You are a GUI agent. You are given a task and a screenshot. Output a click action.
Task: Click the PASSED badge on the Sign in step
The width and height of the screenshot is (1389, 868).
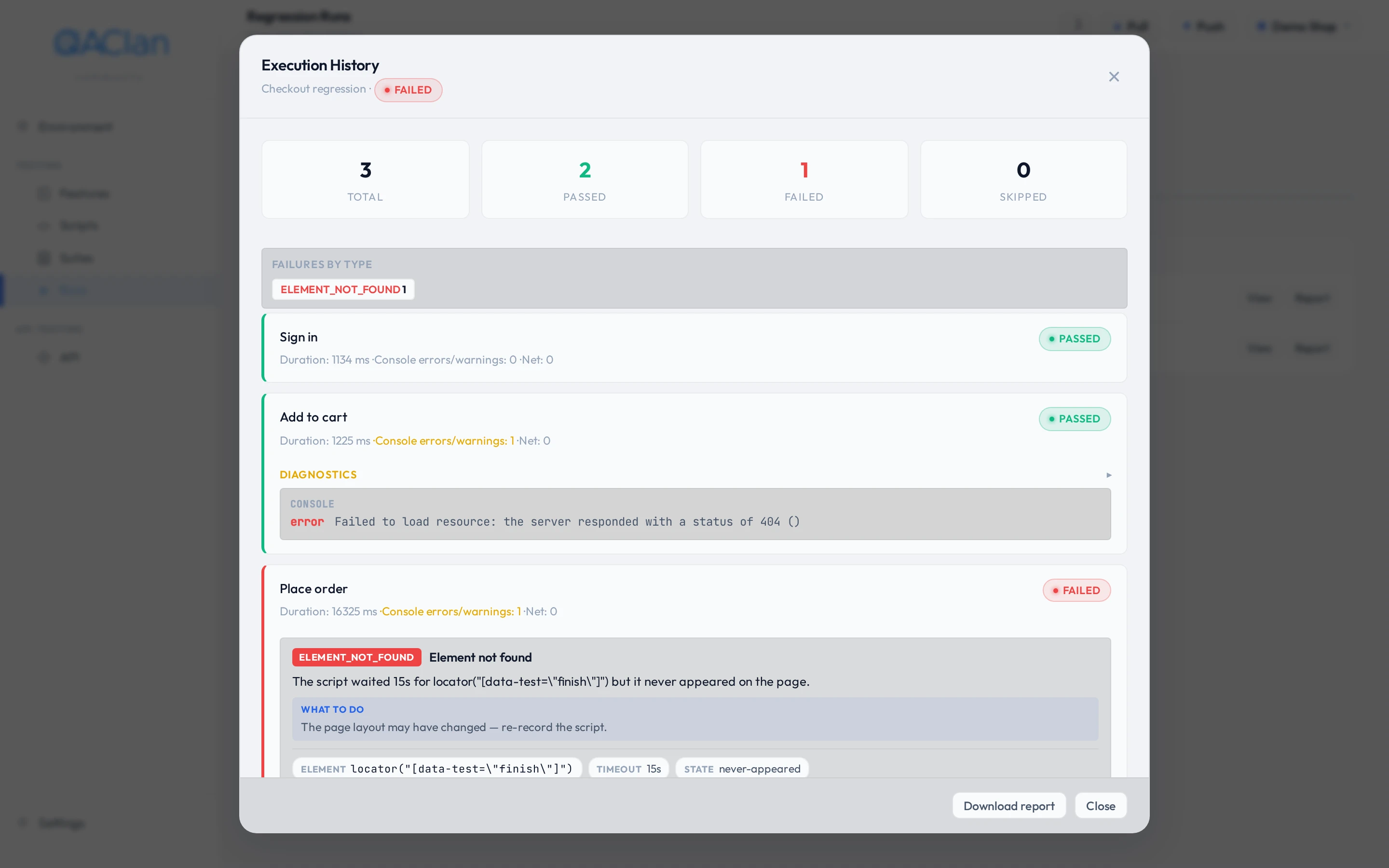(x=1075, y=339)
